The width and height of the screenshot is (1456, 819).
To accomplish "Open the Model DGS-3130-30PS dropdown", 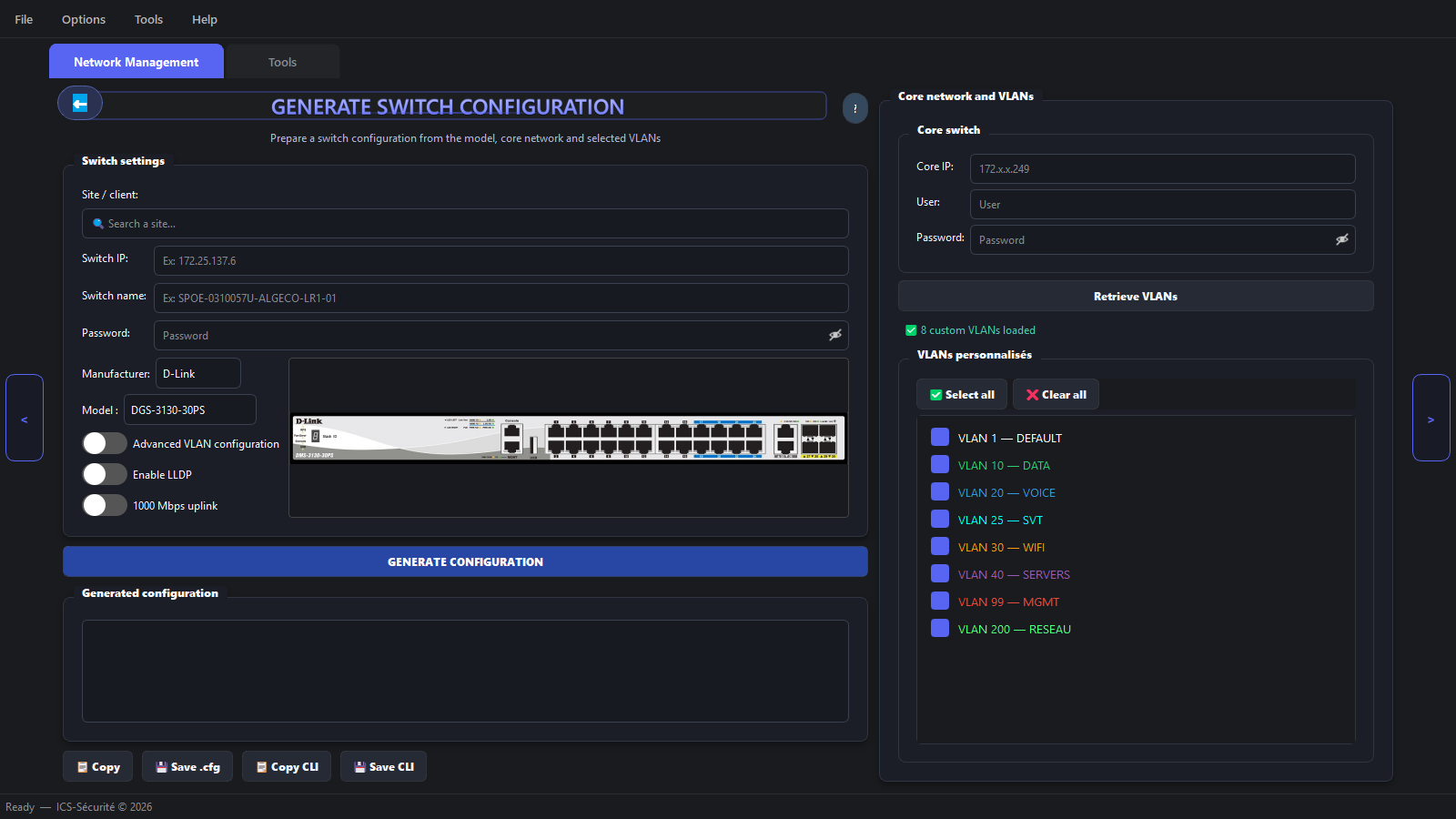I will click(190, 409).
